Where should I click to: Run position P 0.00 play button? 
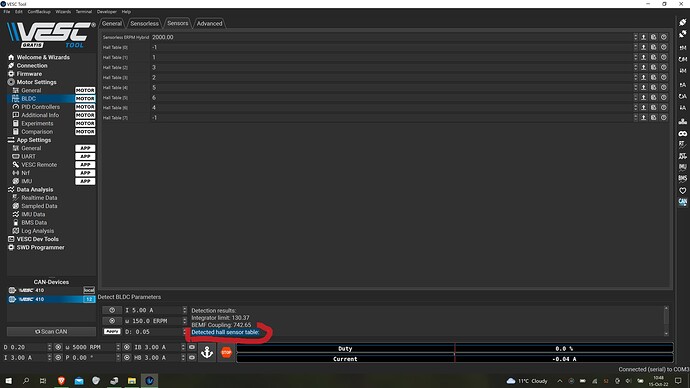tap(127, 358)
